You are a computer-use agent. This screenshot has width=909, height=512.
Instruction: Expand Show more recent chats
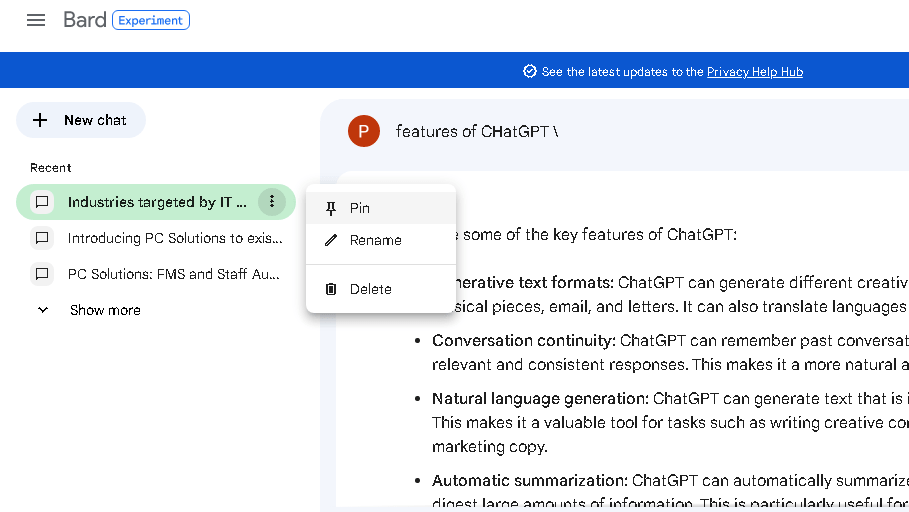coord(105,310)
